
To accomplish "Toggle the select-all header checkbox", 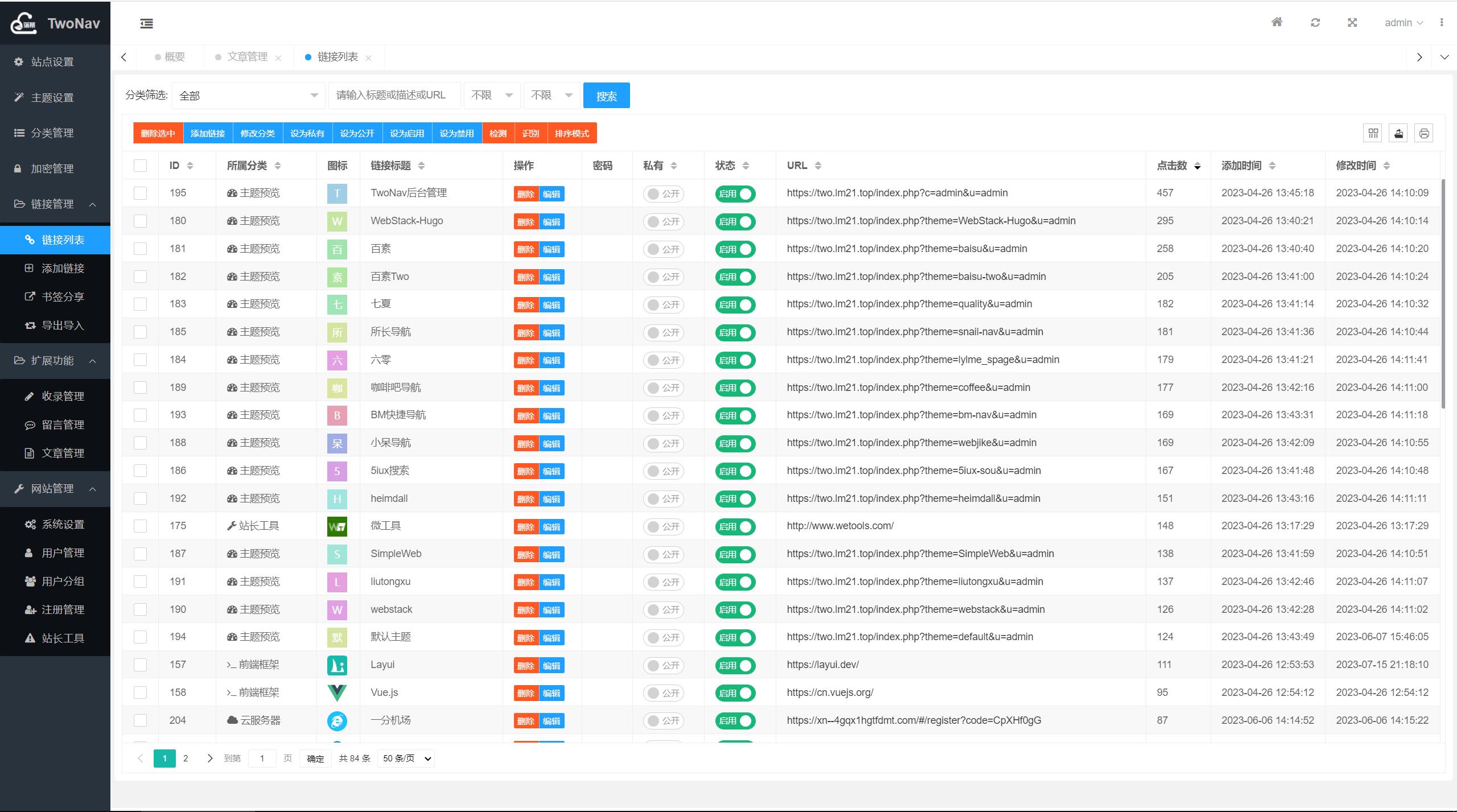I will [x=140, y=166].
